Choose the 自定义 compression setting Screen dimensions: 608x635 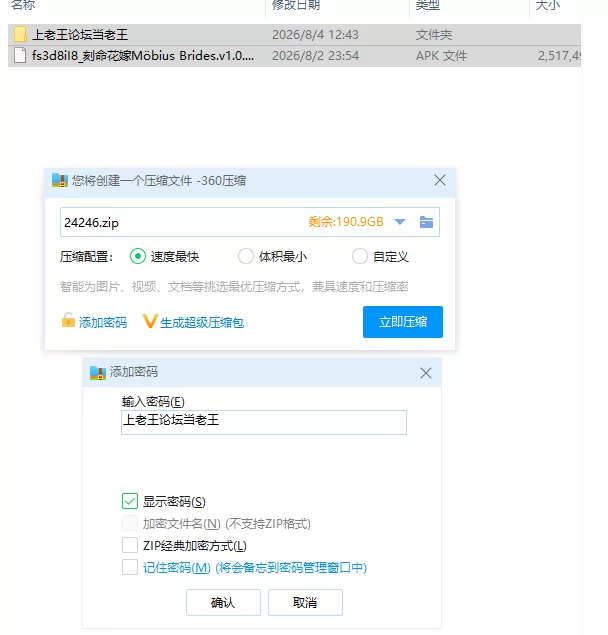click(360, 256)
